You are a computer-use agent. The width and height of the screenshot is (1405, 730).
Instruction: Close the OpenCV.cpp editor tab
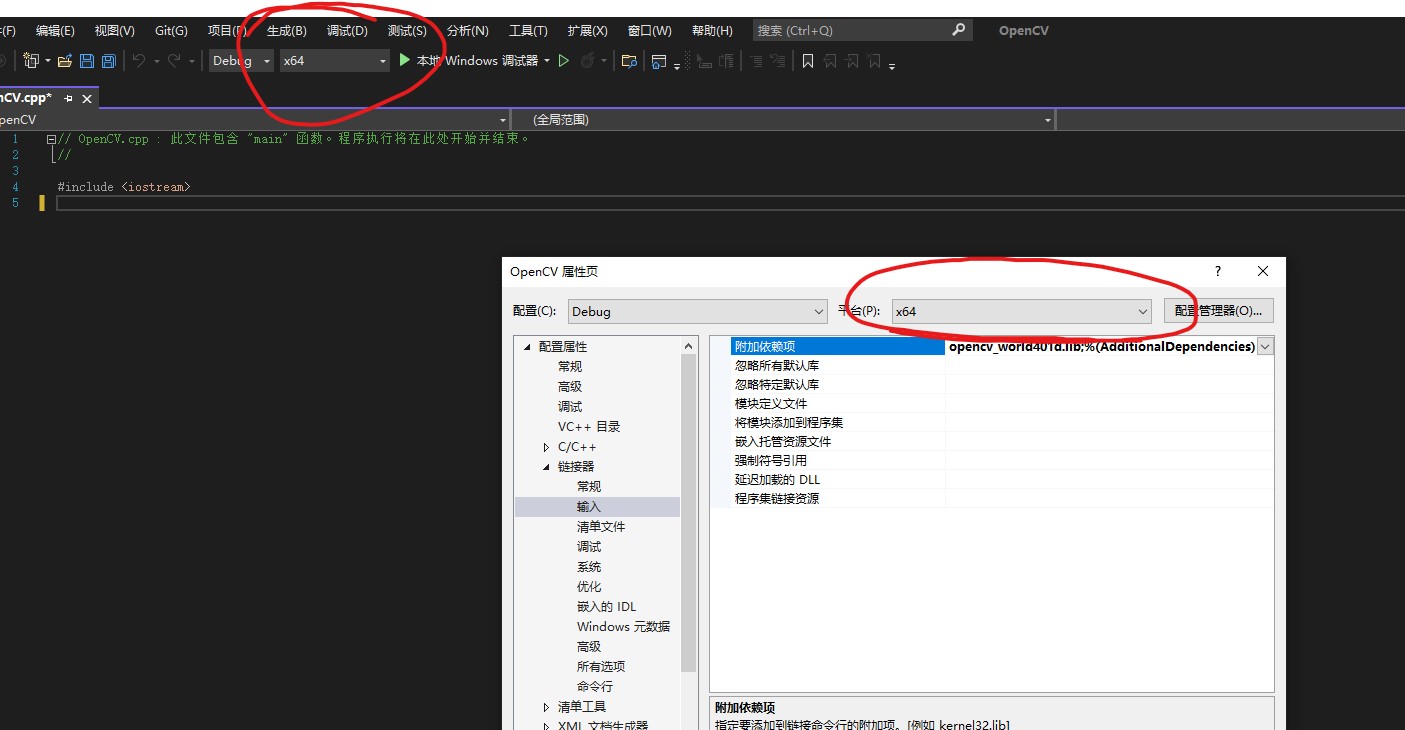[87, 98]
